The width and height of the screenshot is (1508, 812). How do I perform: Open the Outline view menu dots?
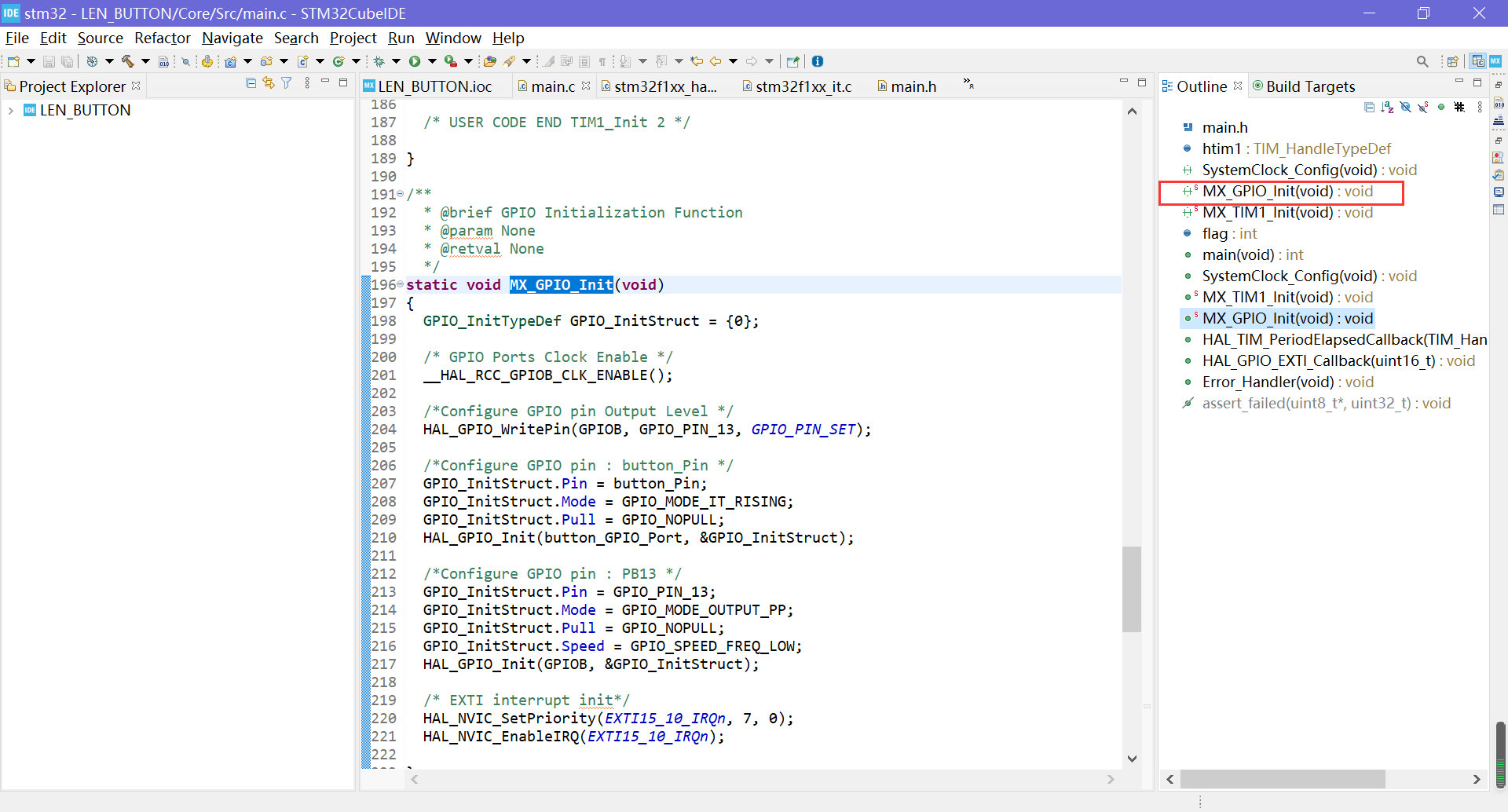(x=1480, y=107)
